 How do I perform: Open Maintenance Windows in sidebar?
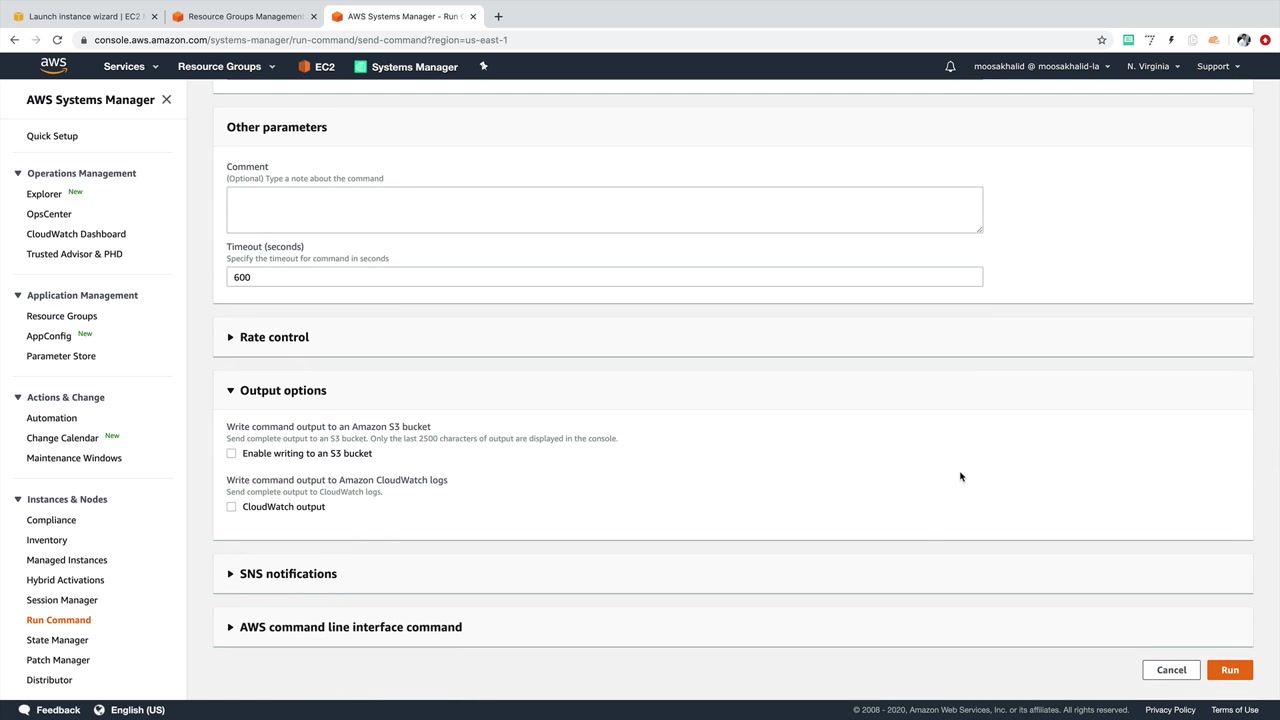coord(74,458)
